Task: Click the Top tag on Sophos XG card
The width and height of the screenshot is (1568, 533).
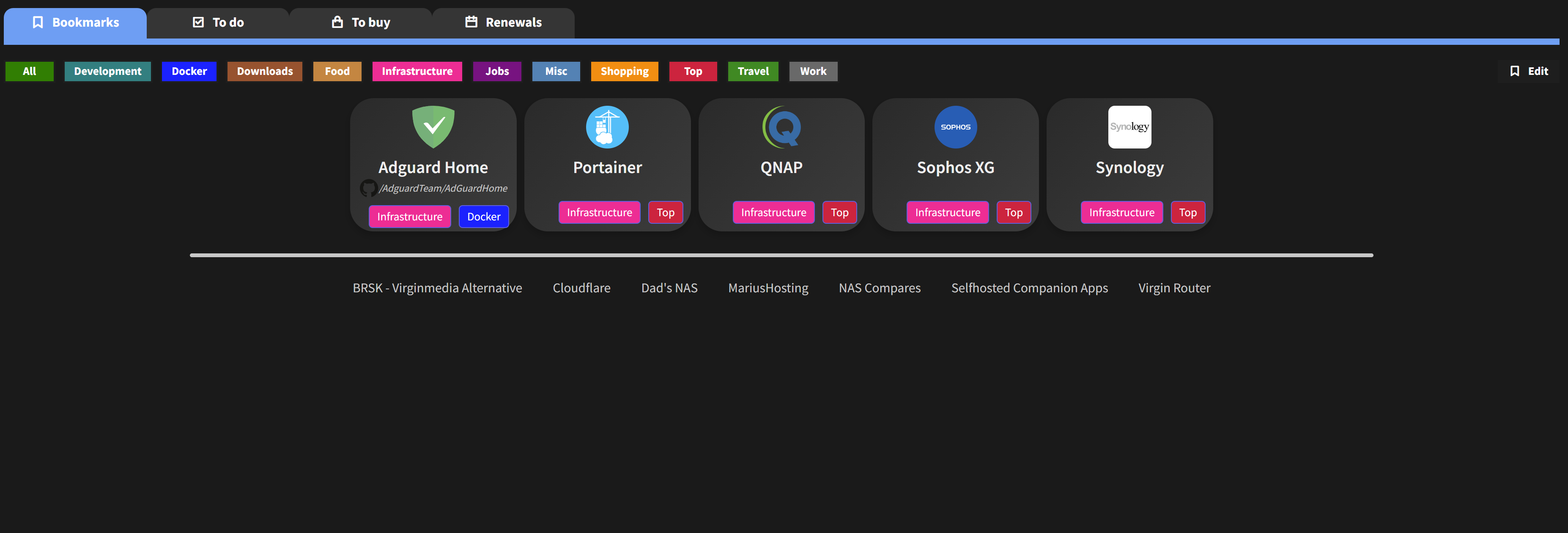Action: click(x=1014, y=213)
